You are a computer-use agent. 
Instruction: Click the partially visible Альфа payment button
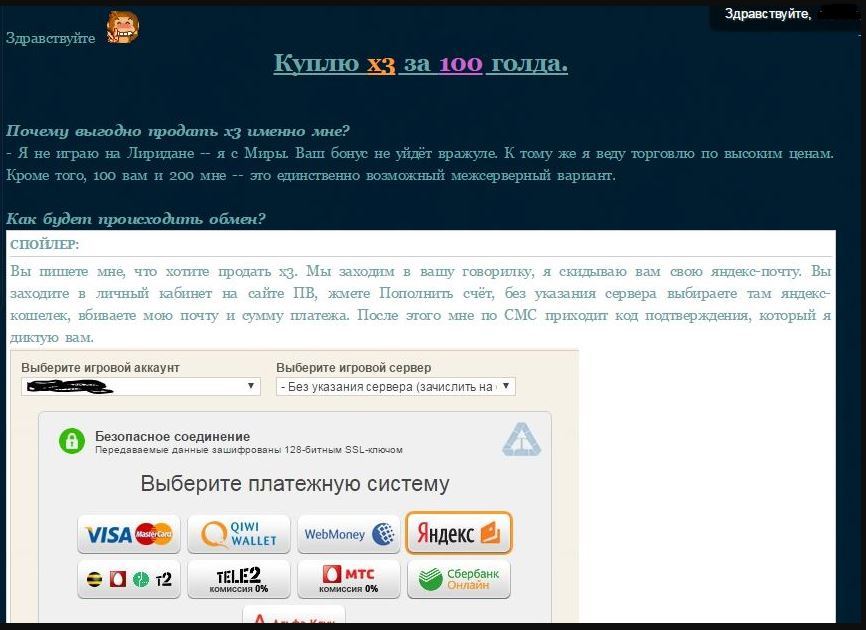(294, 618)
